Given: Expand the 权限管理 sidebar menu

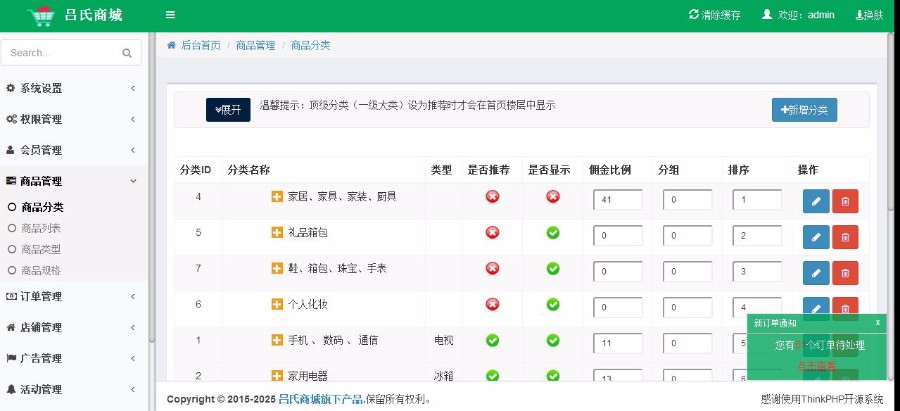Looking at the screenshot, I should 73,119.
